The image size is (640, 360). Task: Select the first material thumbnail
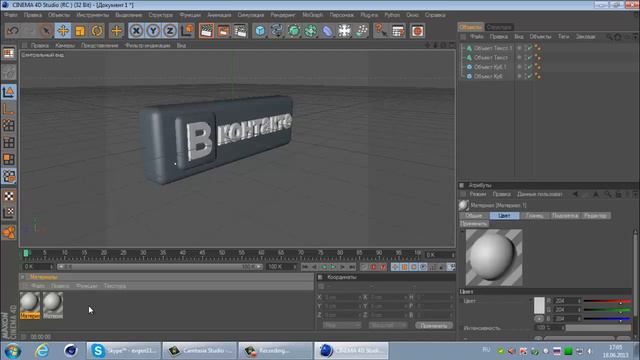coord(30,305)
